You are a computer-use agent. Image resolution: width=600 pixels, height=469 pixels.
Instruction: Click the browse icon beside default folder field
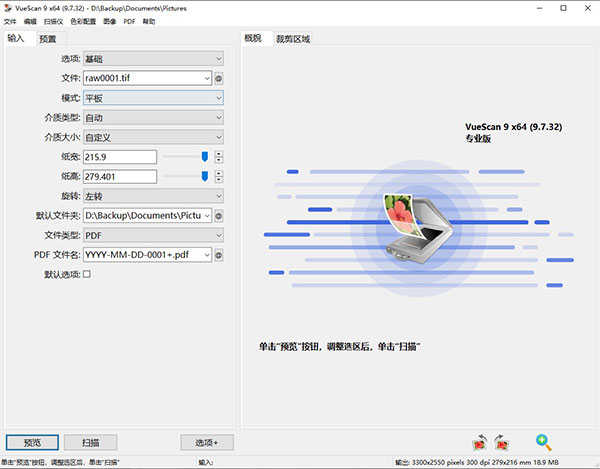point(218,216)
